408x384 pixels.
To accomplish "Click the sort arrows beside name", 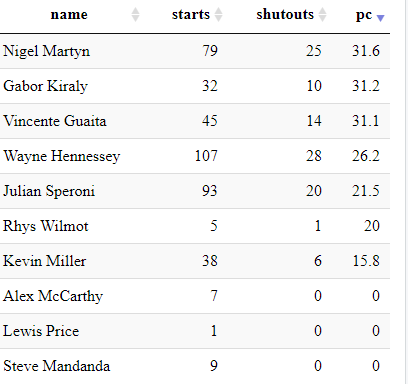I will click(x=135, y=15).
